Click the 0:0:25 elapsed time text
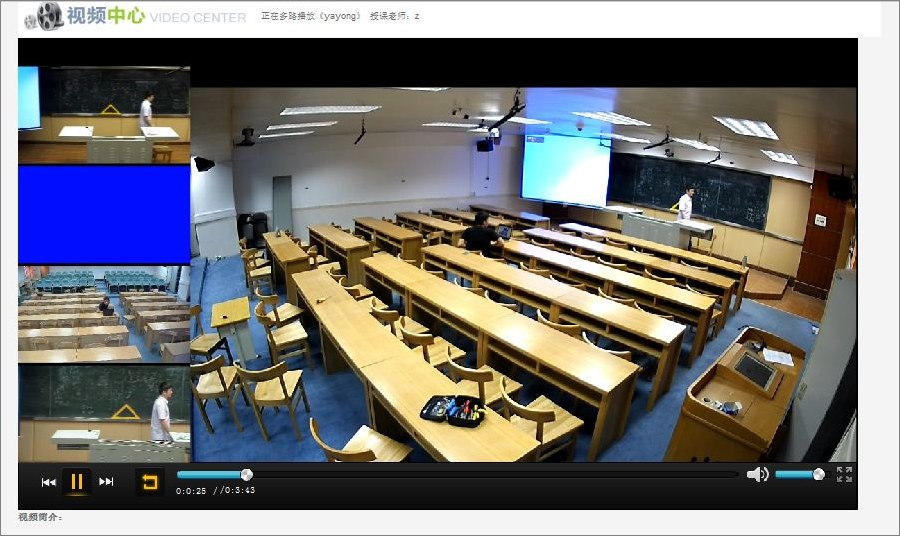Viewport: 900px width, 536px height. [191, 491]
